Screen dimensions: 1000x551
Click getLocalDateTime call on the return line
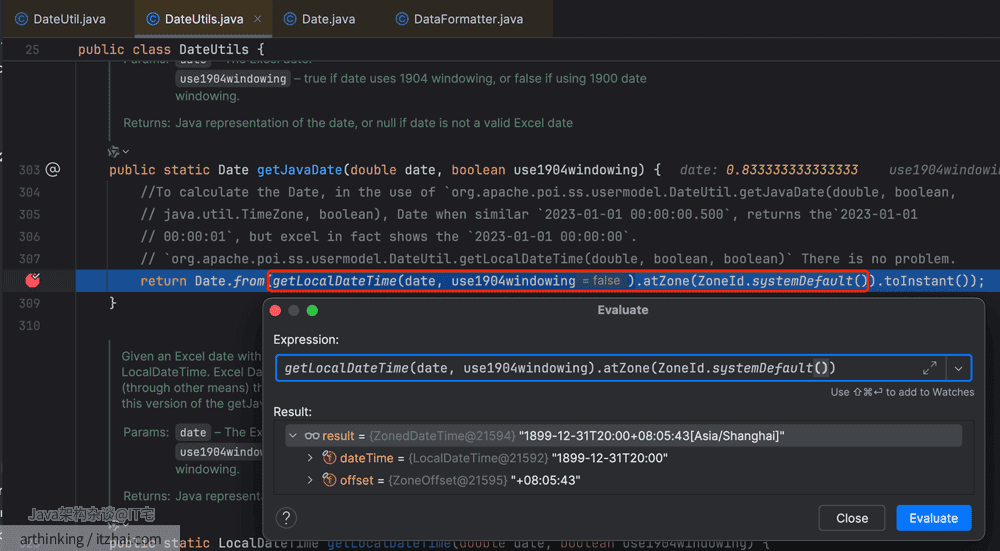335,281
